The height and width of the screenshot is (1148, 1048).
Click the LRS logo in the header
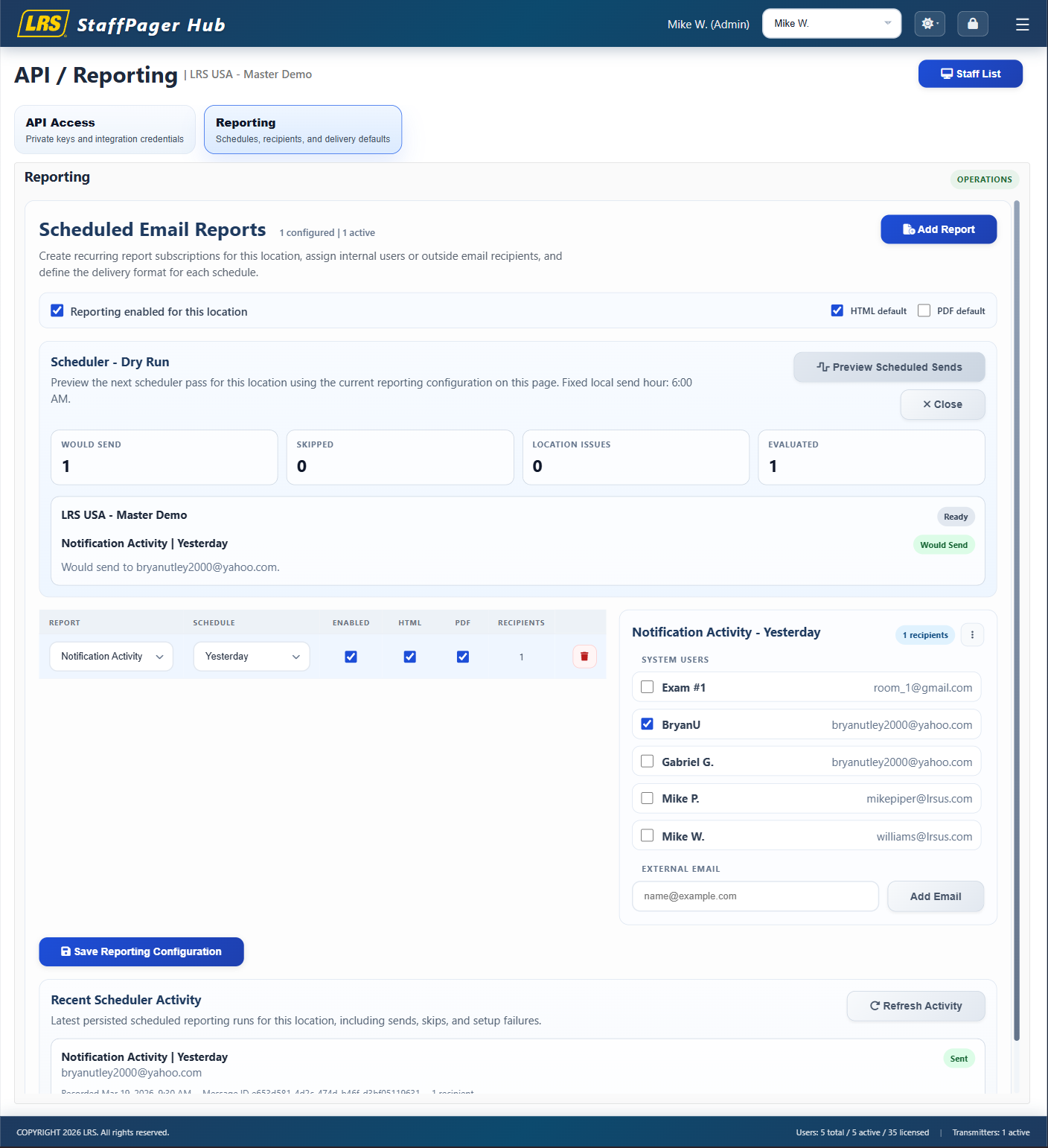click(42, 23)
